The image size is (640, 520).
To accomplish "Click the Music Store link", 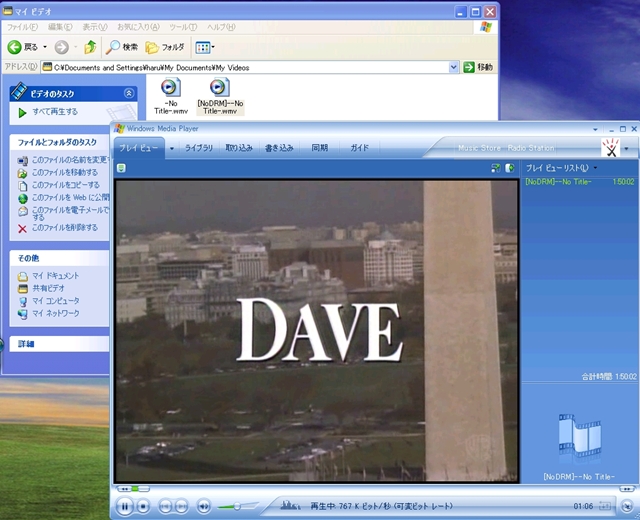I will coord(479,148).
